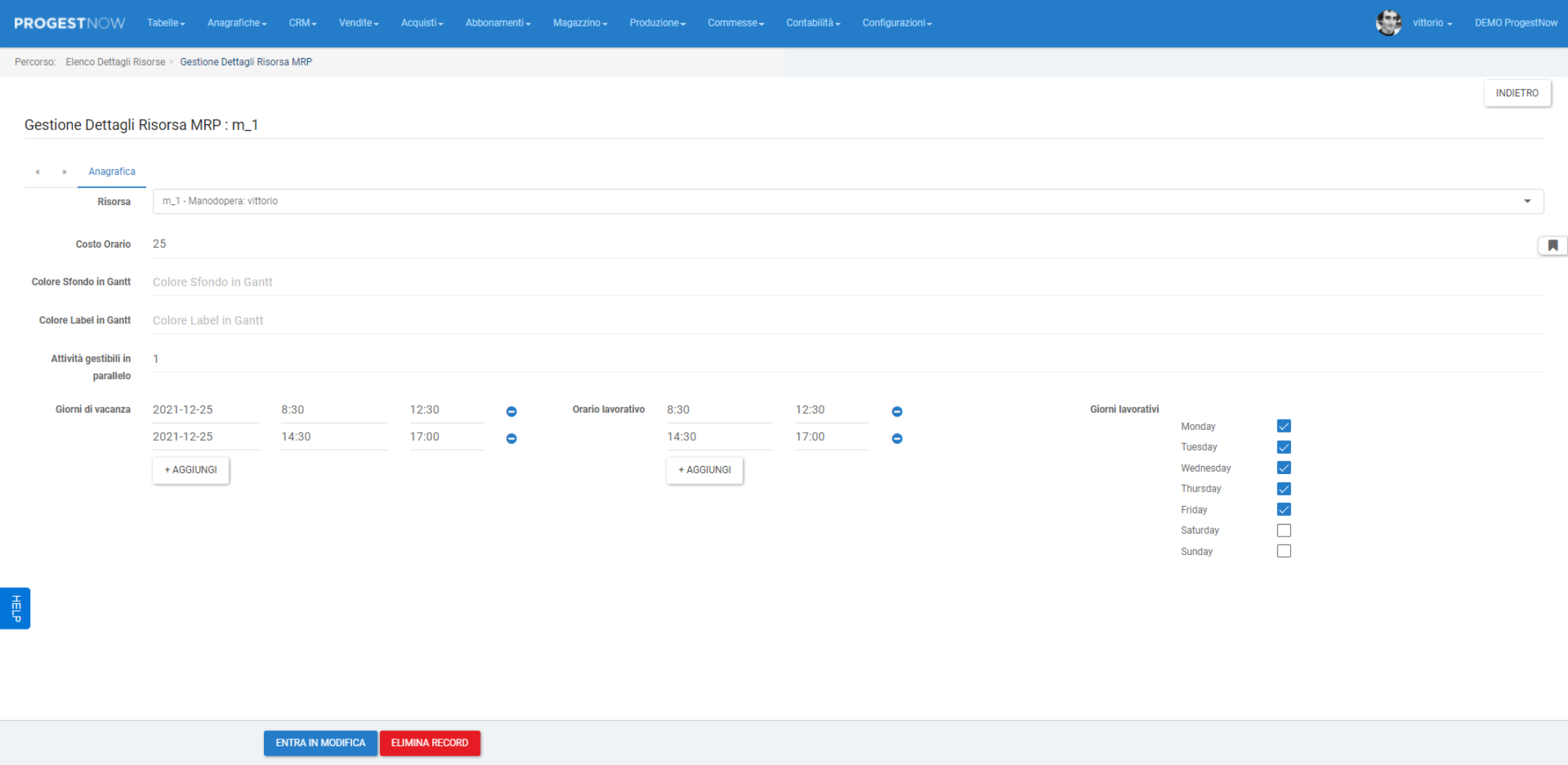Click the user avatar picture

(x=1388, y=23)
